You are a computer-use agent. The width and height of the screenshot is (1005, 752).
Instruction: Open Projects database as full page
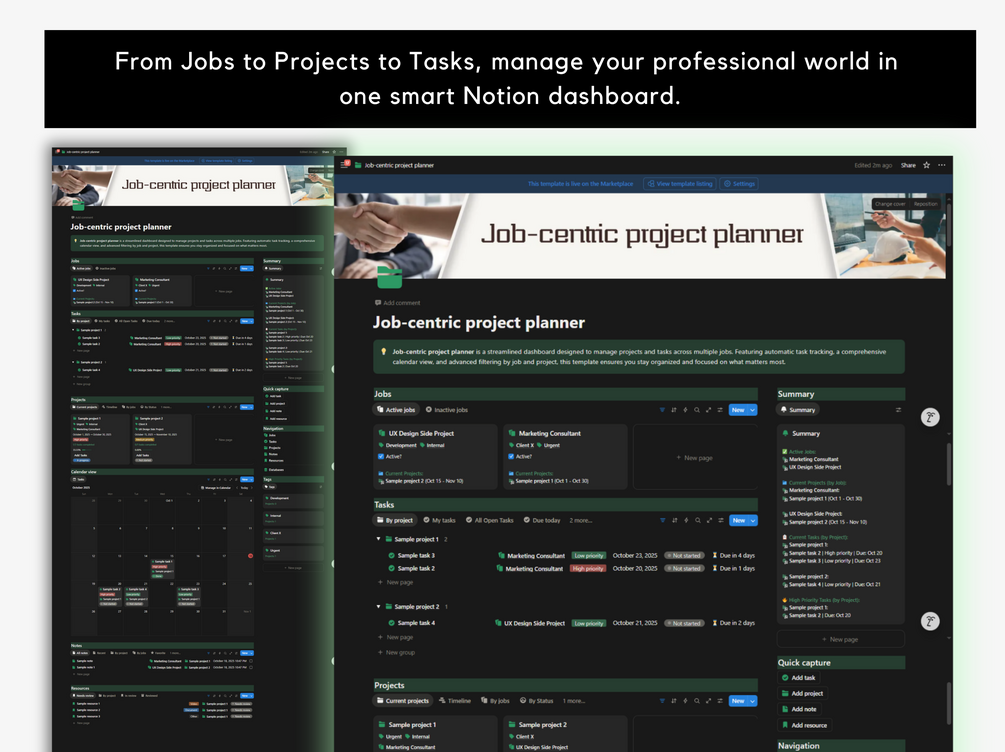708,701
